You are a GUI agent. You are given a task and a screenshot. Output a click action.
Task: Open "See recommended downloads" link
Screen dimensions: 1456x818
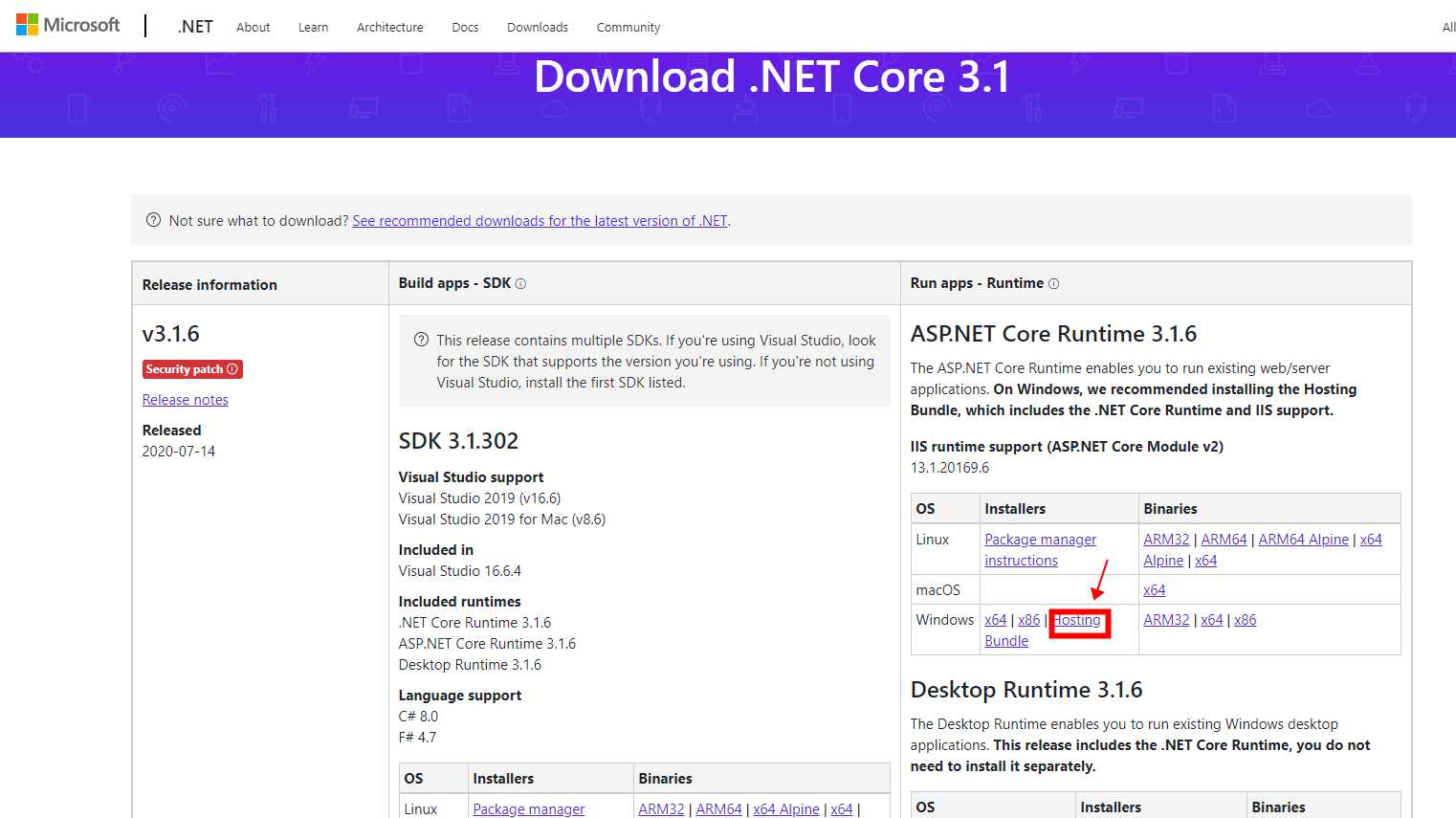540,221
